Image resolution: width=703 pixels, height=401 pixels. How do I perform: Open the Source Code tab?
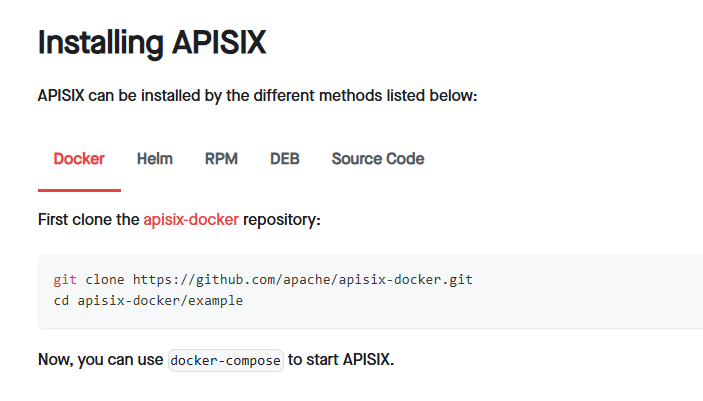point(378,159)
